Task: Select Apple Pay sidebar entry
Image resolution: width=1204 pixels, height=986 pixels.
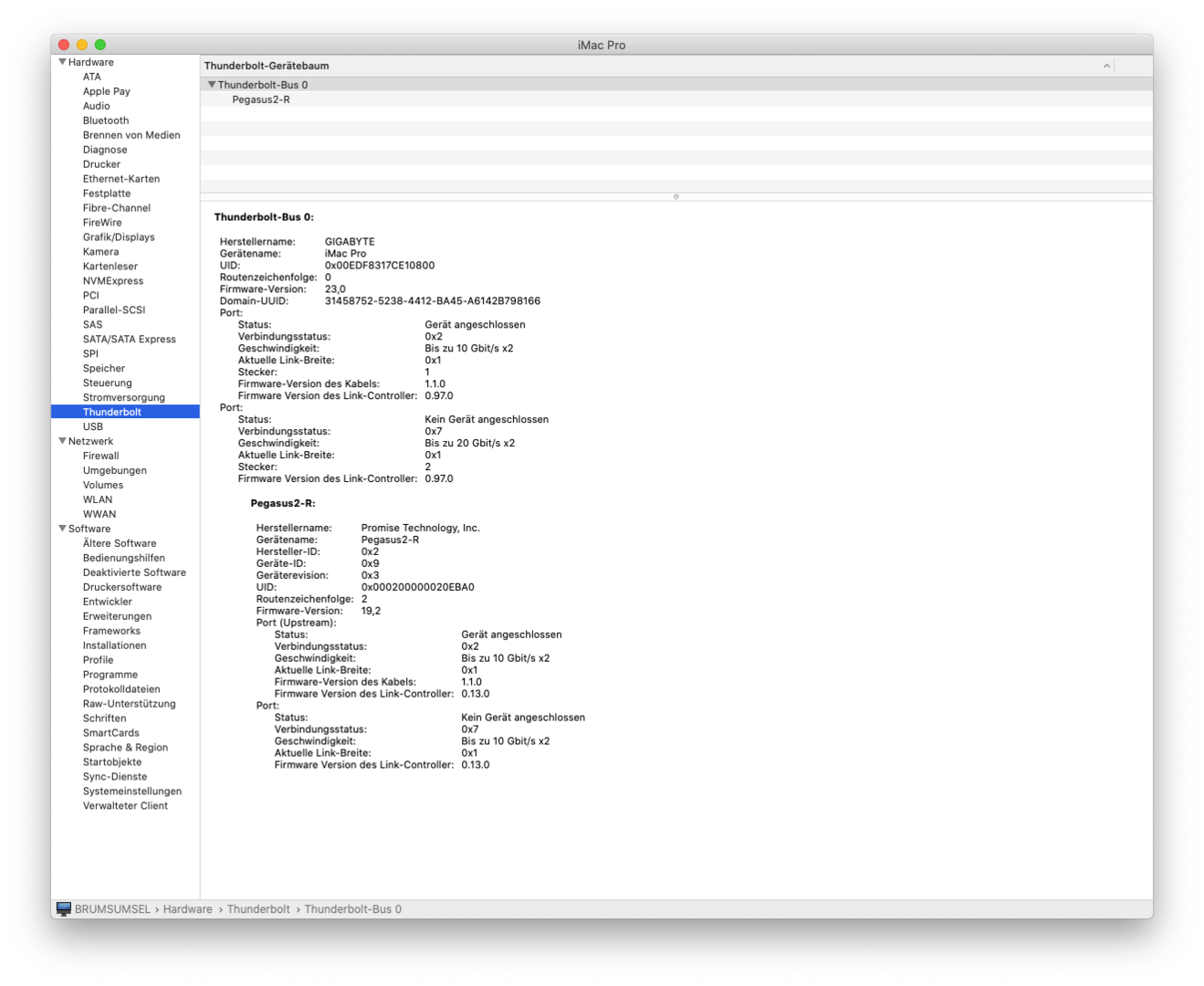Action: [x=107, y=91]
